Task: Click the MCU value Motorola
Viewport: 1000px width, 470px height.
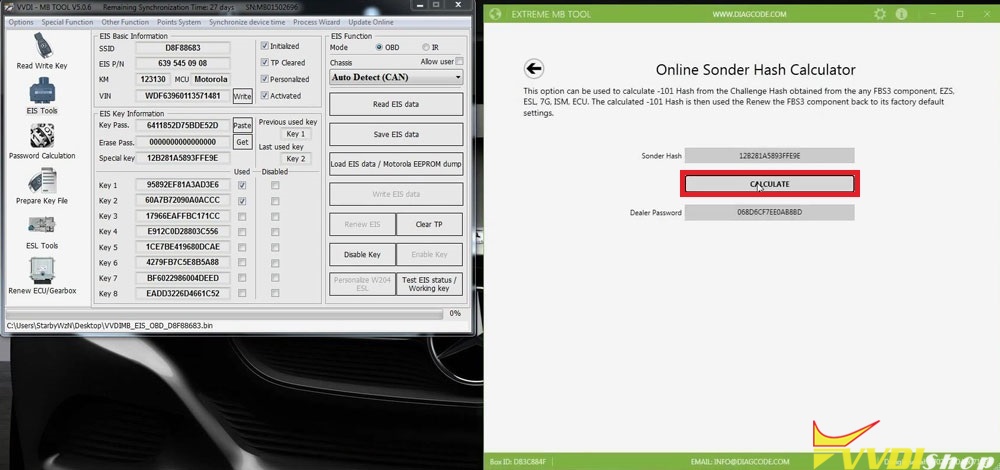Action: tap(211, 80)
